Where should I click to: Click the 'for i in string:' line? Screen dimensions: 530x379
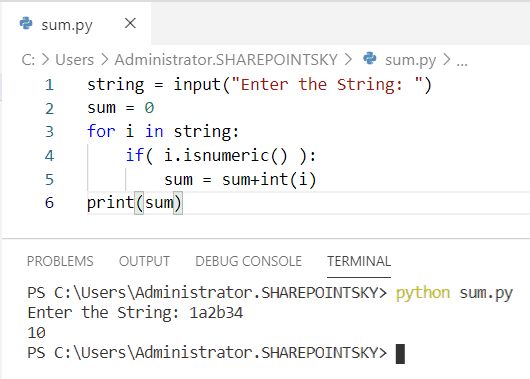[x=163, y=132]
